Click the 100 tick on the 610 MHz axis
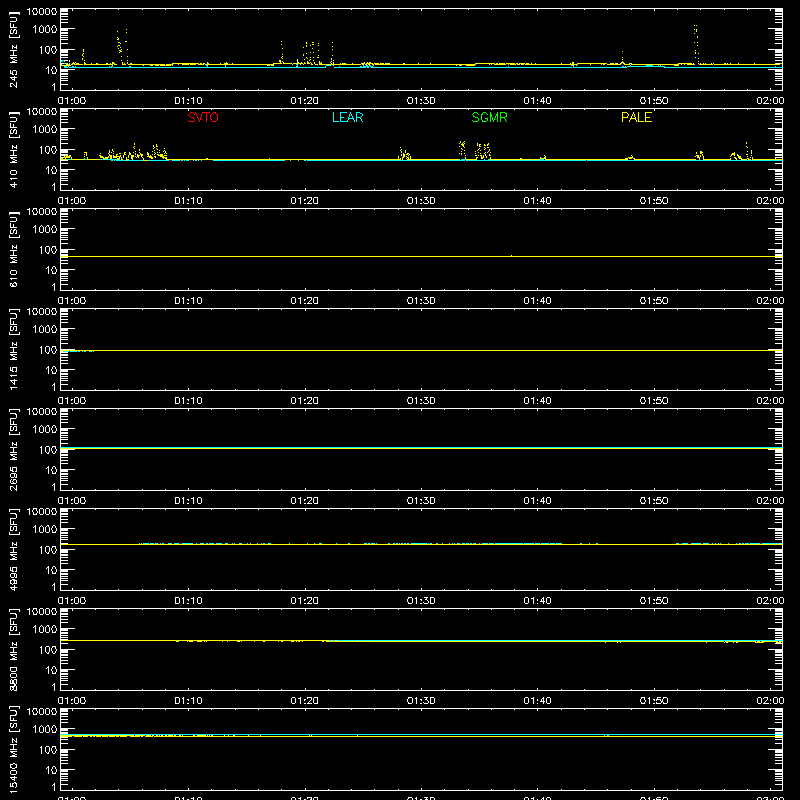800x800 pixels. tap(48, 250)
